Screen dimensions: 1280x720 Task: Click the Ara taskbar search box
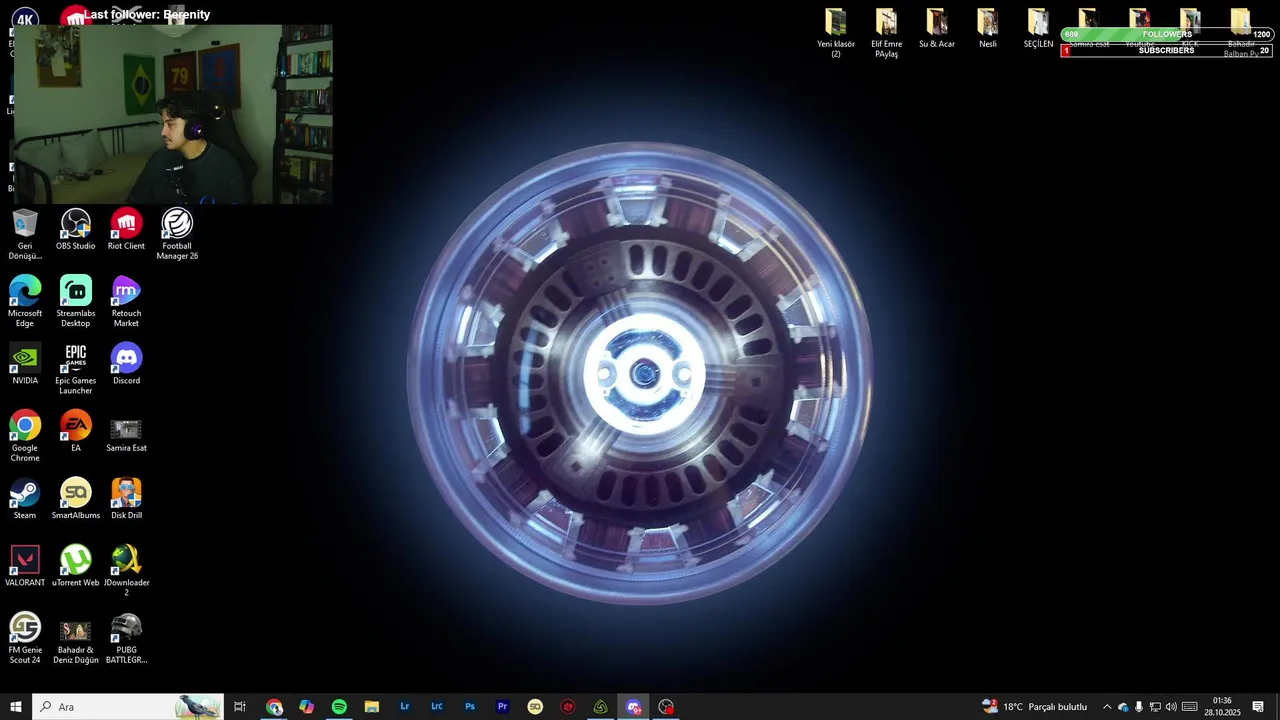click(x=128, y=707)
